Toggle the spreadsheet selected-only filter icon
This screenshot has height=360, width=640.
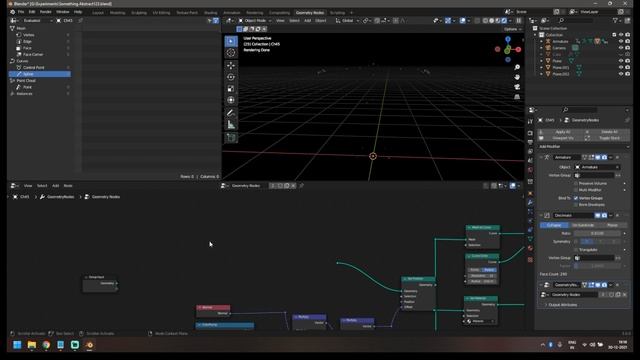(x=209, y=20)
